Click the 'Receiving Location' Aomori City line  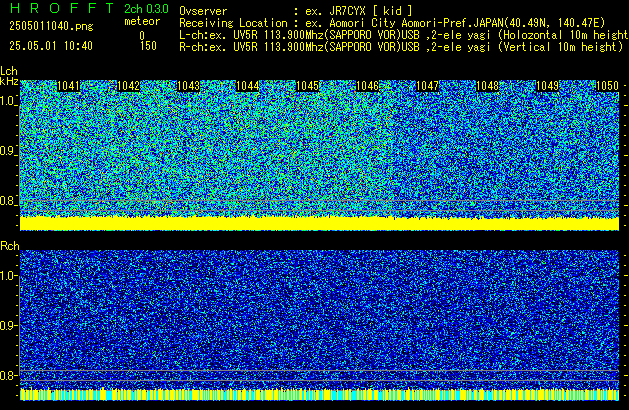pyautogui.click(x=392, y=23)
